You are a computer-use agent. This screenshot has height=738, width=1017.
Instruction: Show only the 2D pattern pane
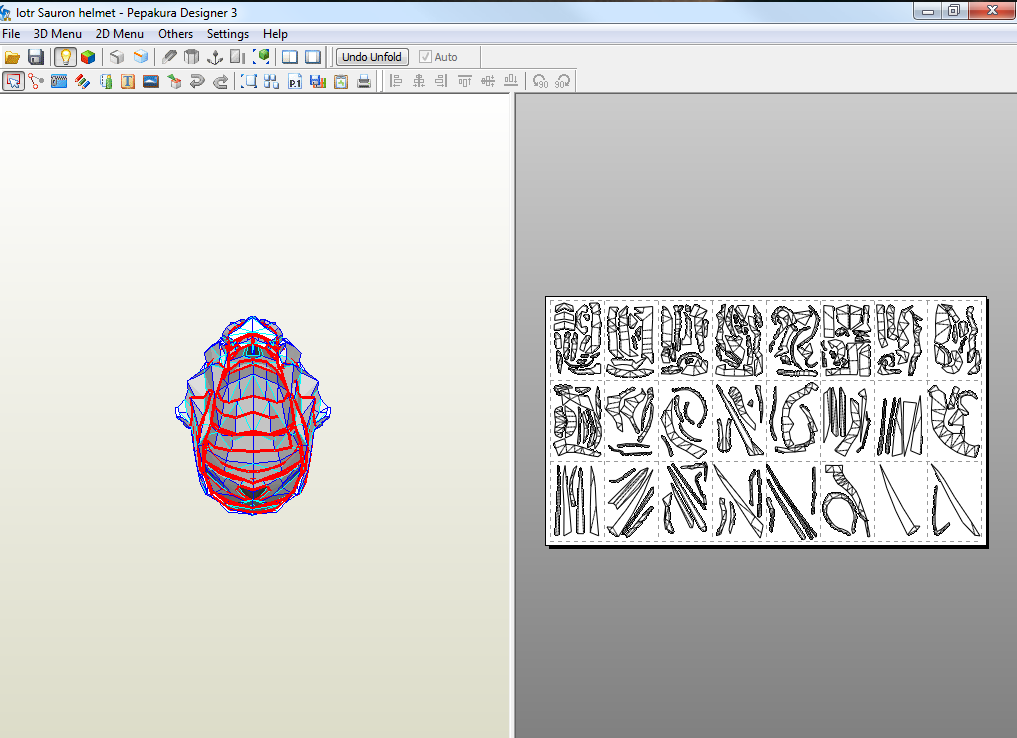pos(313,57)
